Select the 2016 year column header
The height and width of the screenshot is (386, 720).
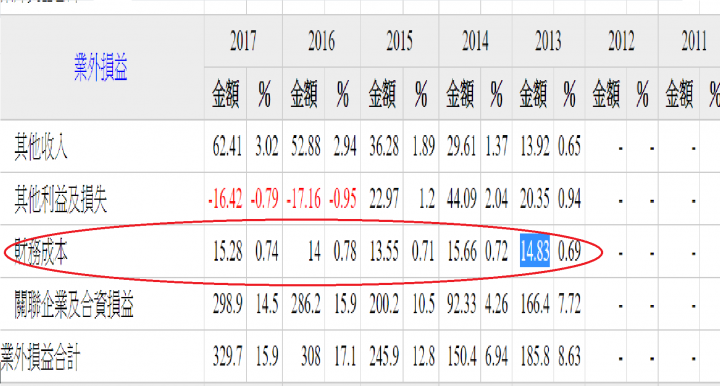click(x=321, y=41)
